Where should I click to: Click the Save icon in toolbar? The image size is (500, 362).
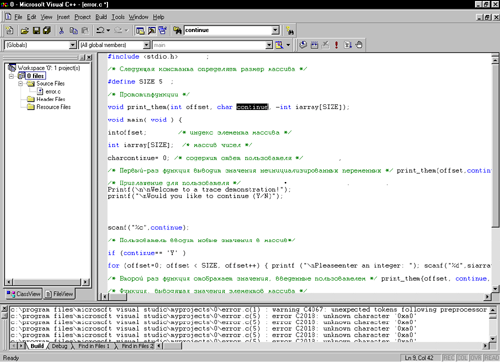click(x=36, y=30)
